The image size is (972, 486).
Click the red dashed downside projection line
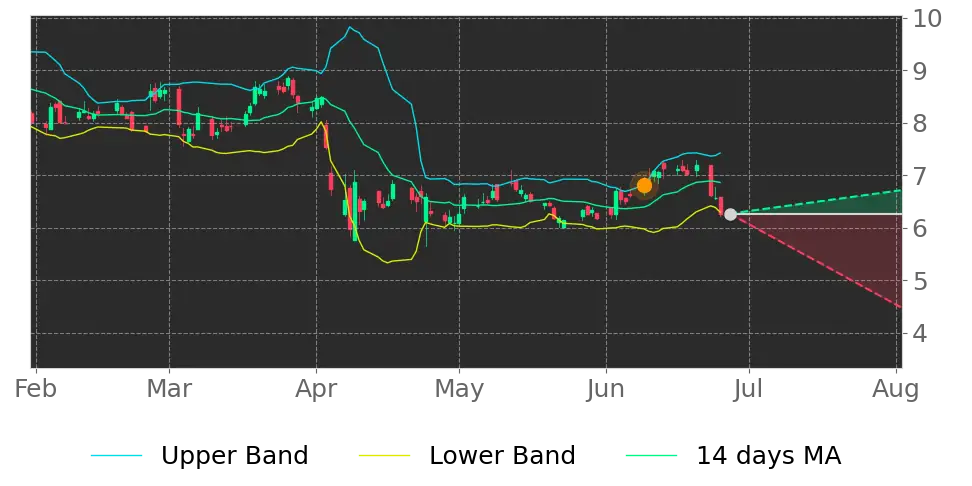[x=818, y=261]
